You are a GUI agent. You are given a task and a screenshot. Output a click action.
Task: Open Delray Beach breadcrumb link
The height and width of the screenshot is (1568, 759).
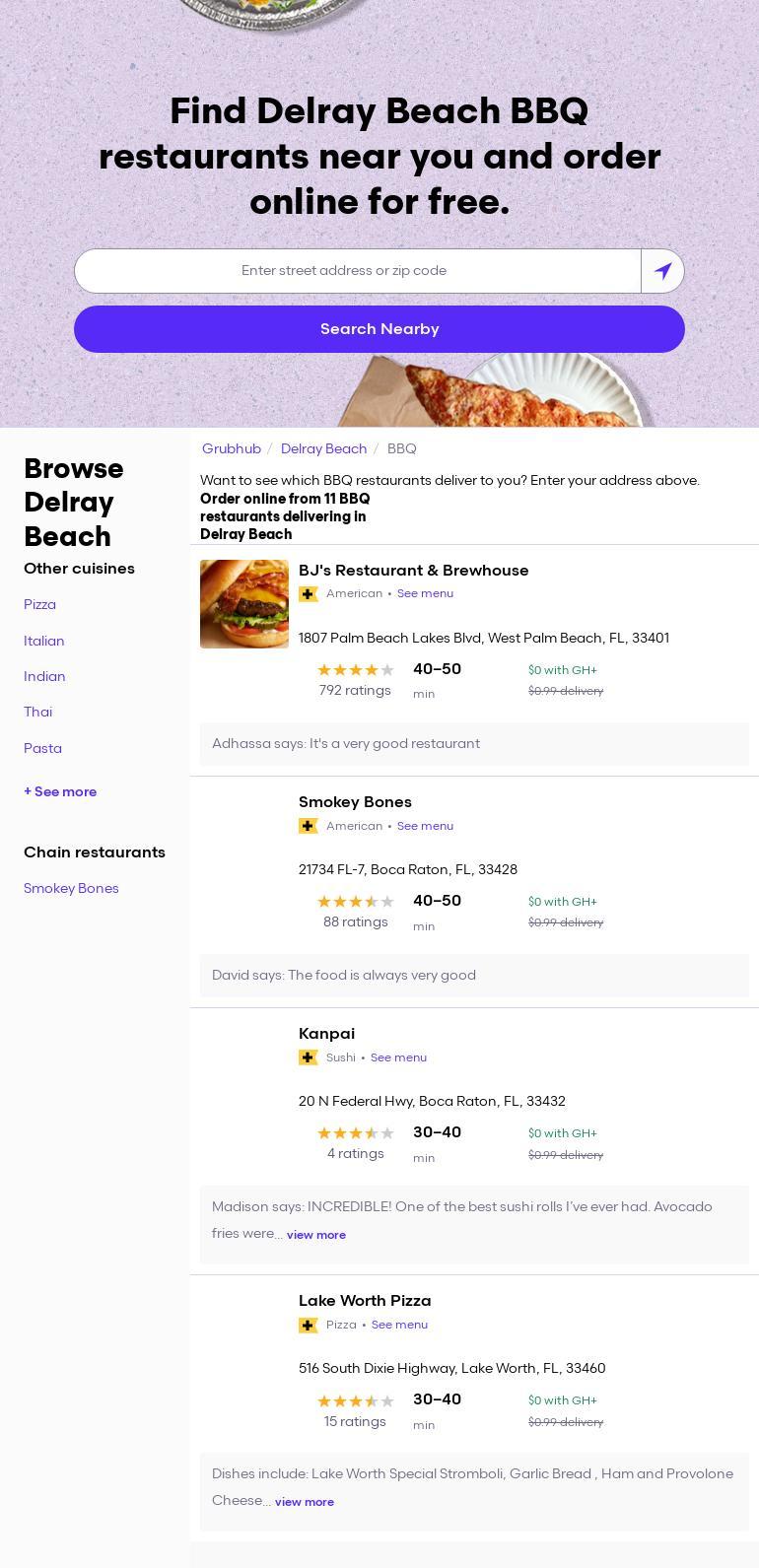tap(323, 449)
